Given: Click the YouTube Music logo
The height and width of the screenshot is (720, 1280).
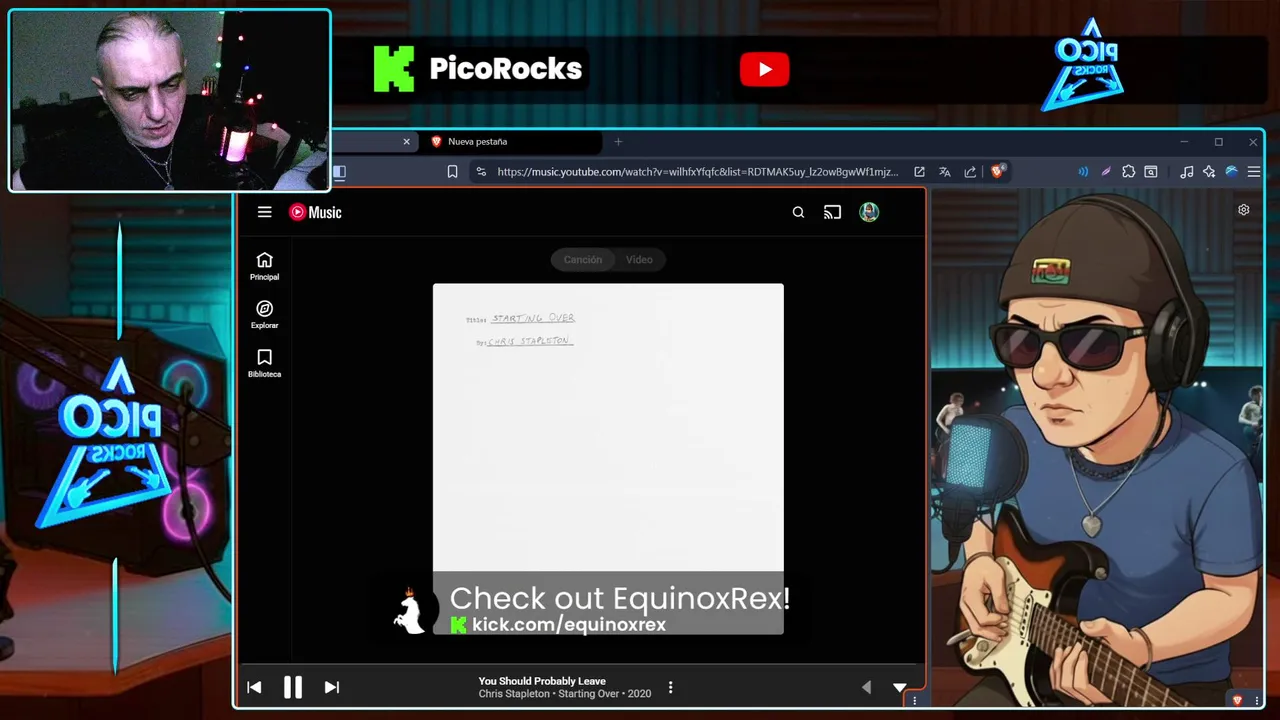Looking at the screenshot, I should [315, 212].
